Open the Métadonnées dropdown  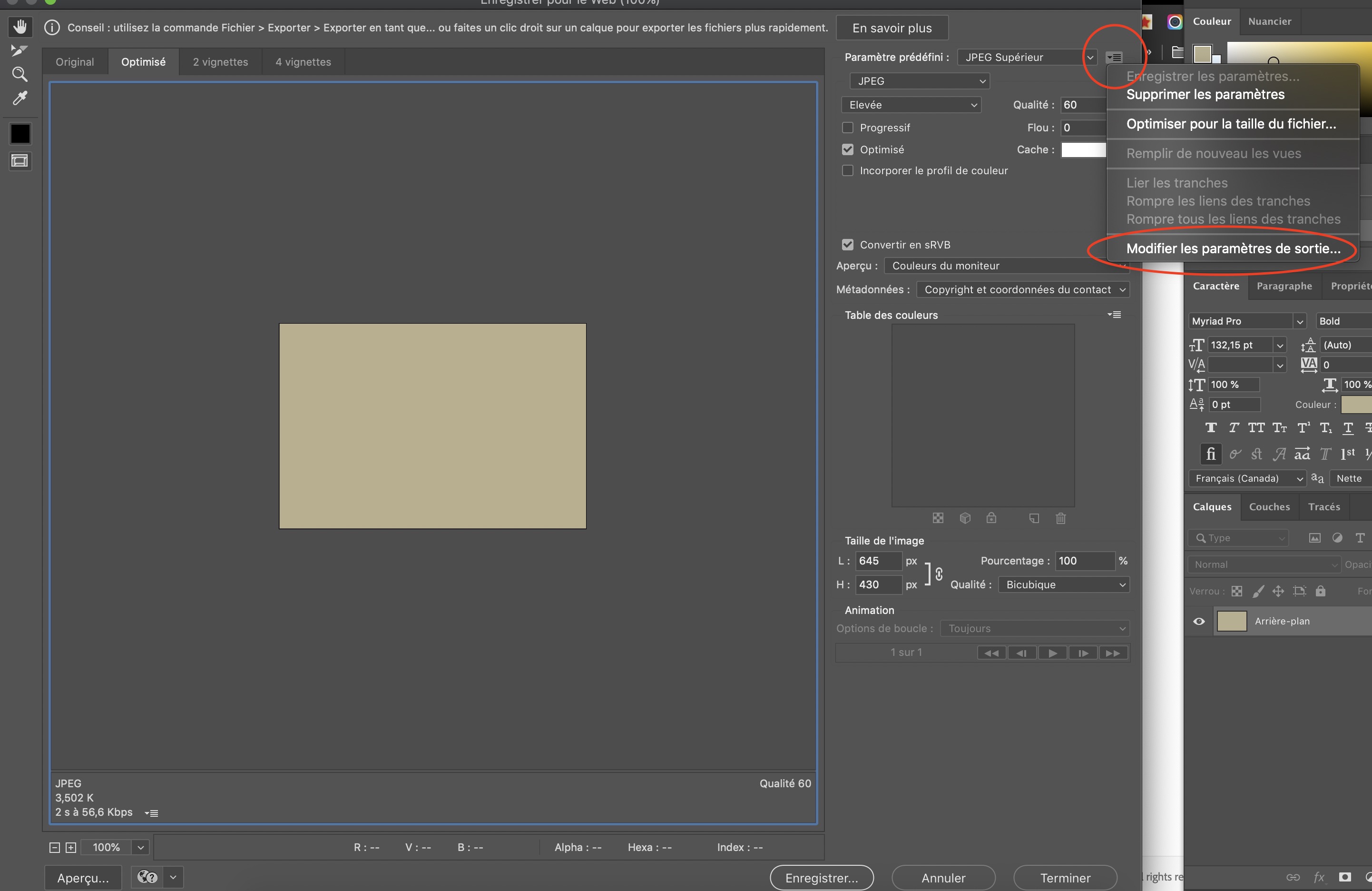[1023, 289]
